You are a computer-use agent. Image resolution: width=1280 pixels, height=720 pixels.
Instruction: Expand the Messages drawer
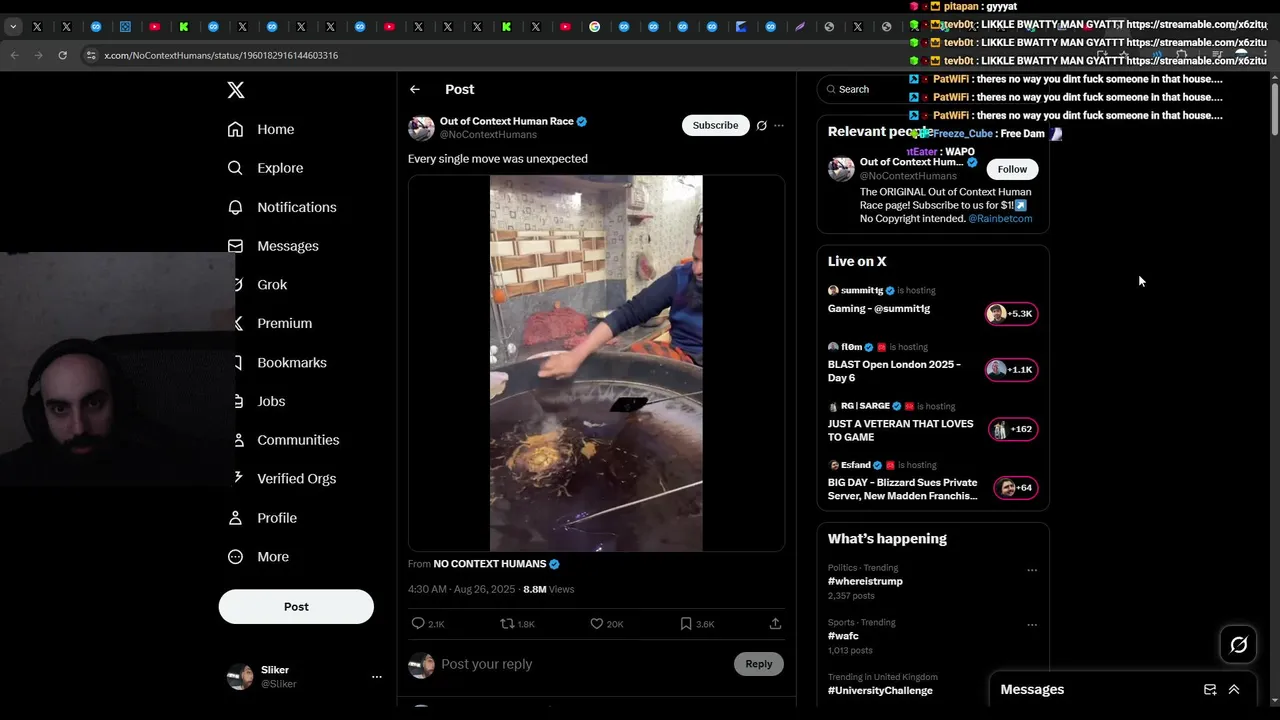1234,690
